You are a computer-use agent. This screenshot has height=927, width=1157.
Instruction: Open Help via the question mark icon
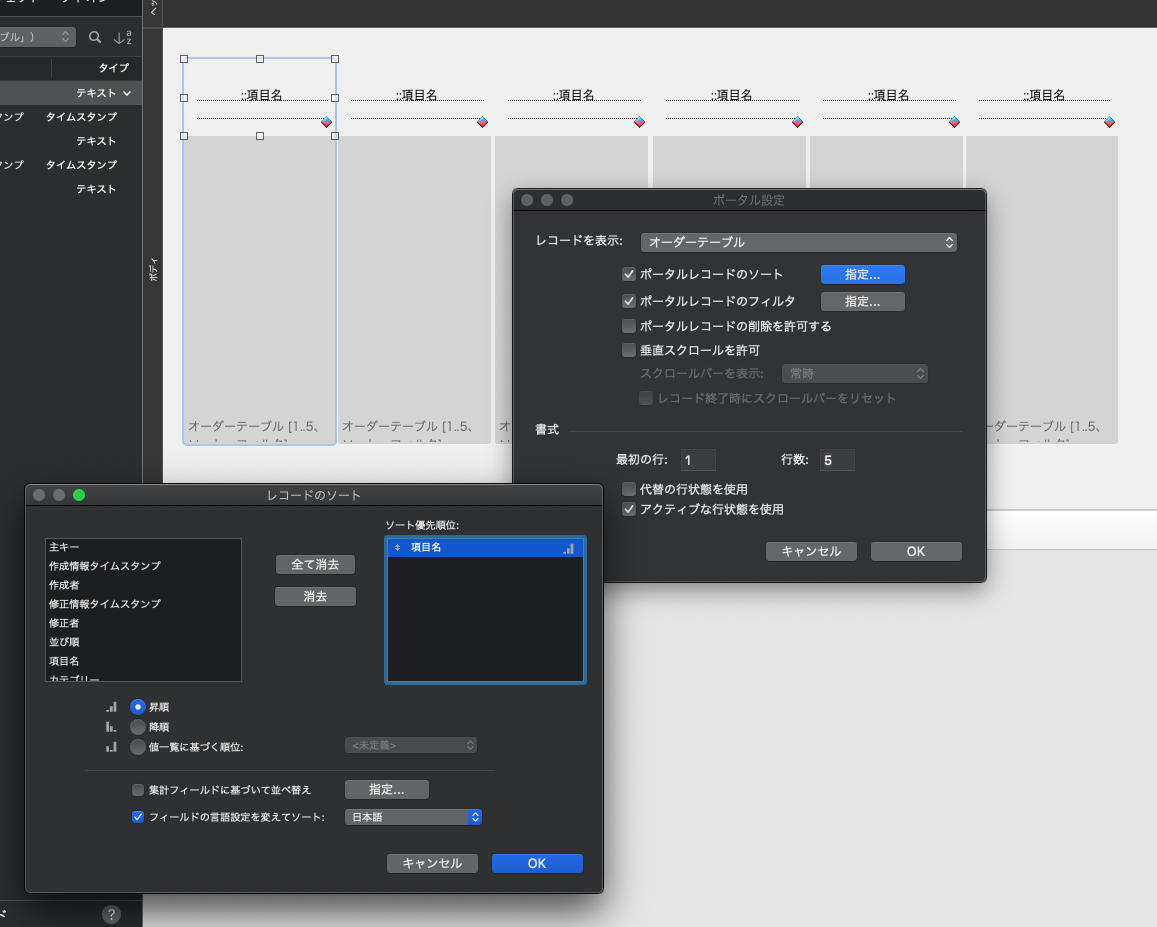[x=110, y=913]
